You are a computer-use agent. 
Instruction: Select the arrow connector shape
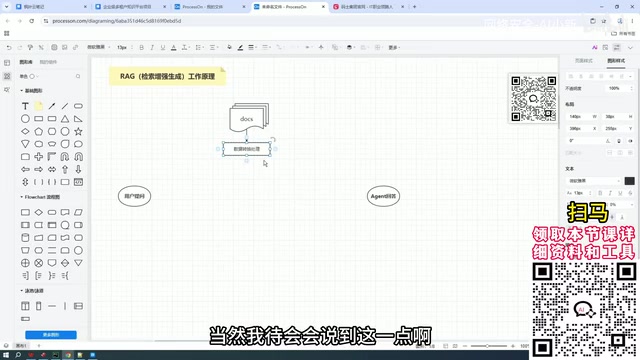click(52, 106)
